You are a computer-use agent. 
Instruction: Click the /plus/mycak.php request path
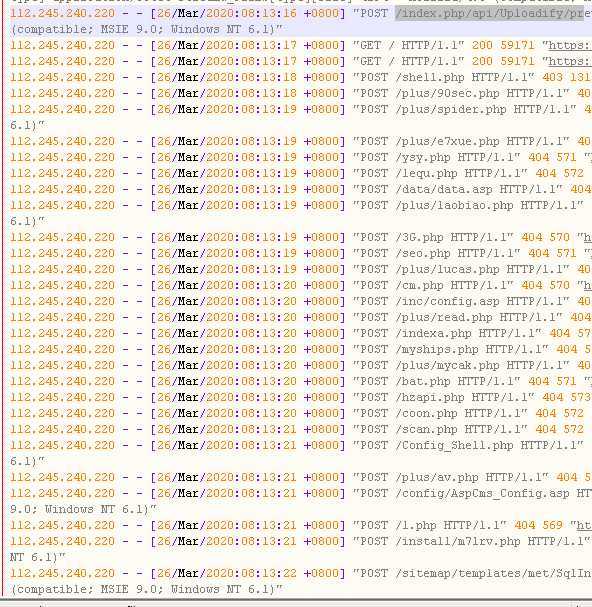[x=447, y=365]
